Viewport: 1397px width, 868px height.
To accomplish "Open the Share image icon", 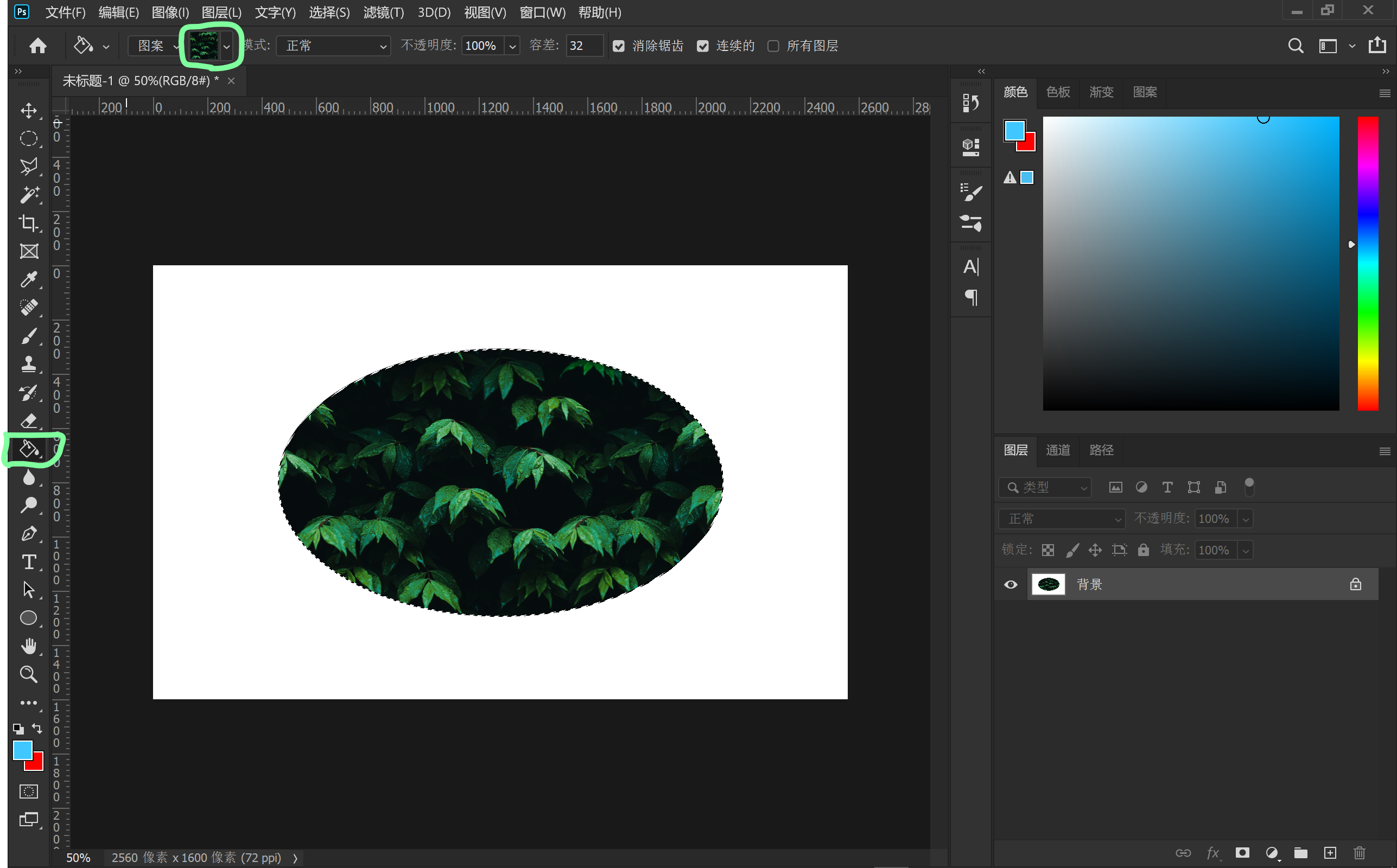I will click(1377, 45).
